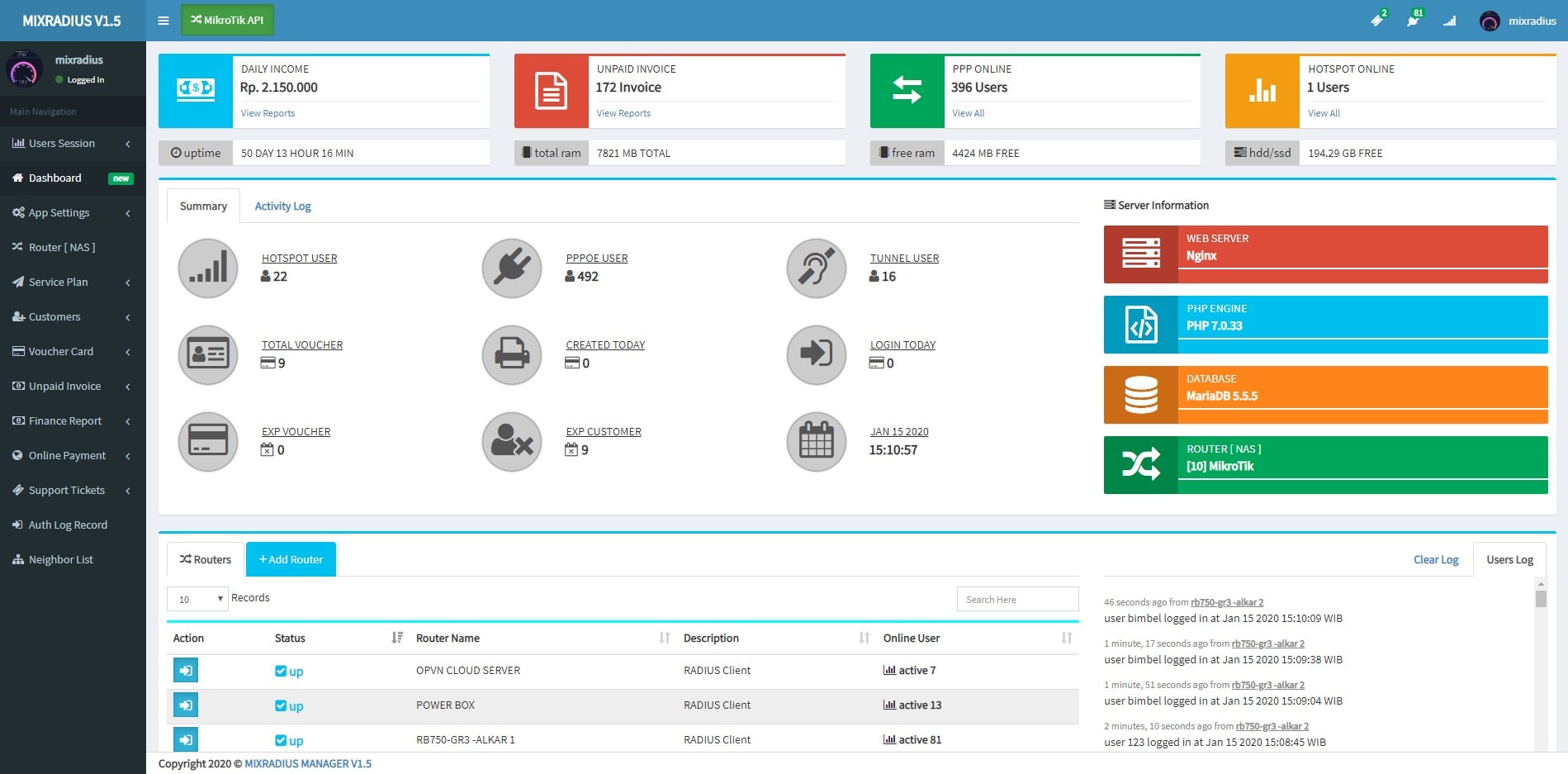Toggle up status checkbox for RB750-GR3 -ALKAR 1
The height and width of the screenshot is (774, 1568).
tap(281, 740)
